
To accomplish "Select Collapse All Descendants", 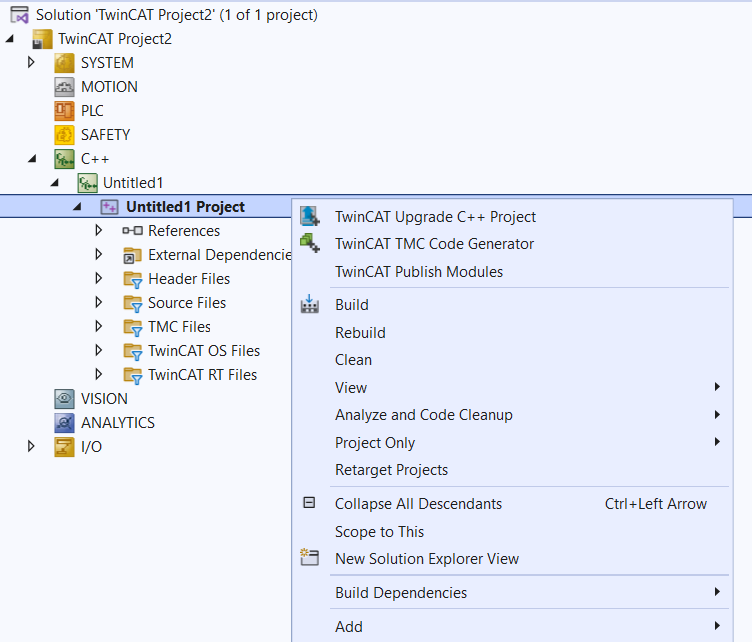I will tap(512, 504).
